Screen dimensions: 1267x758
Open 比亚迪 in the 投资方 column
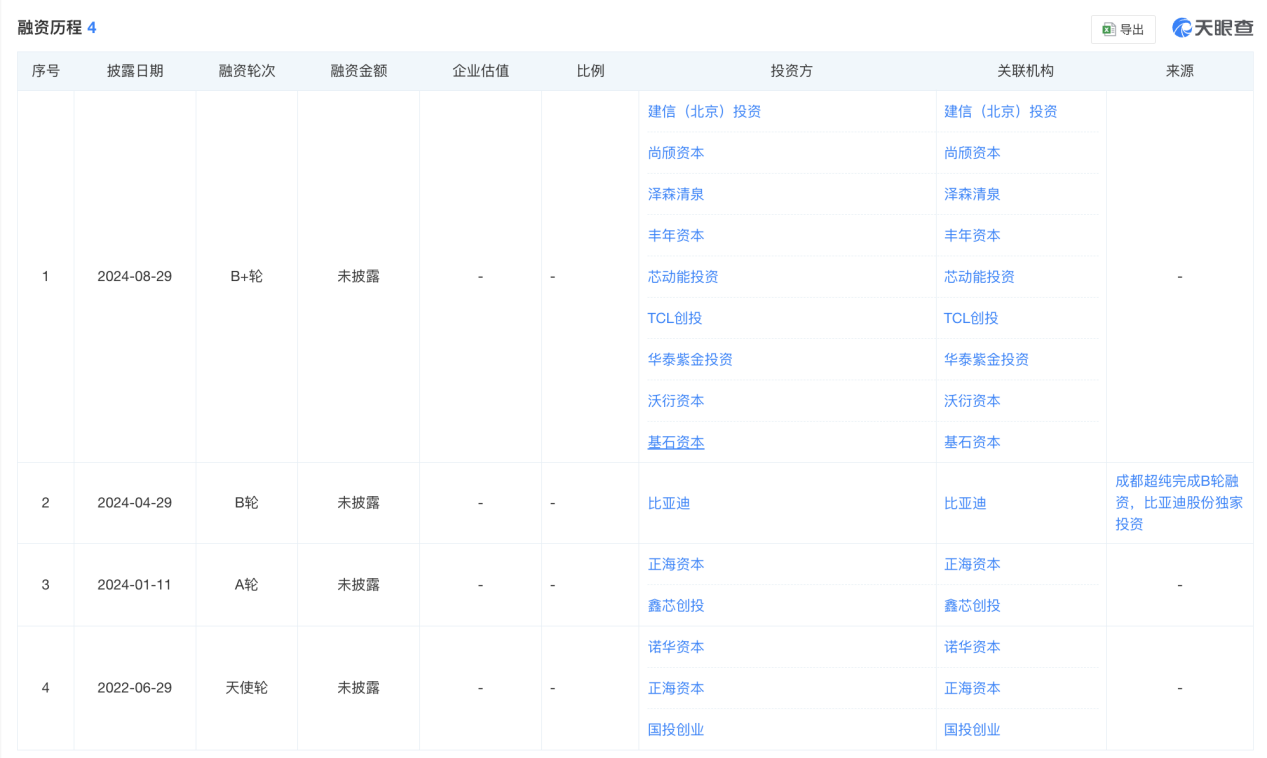pyautogui.click(x=669, y=503)
